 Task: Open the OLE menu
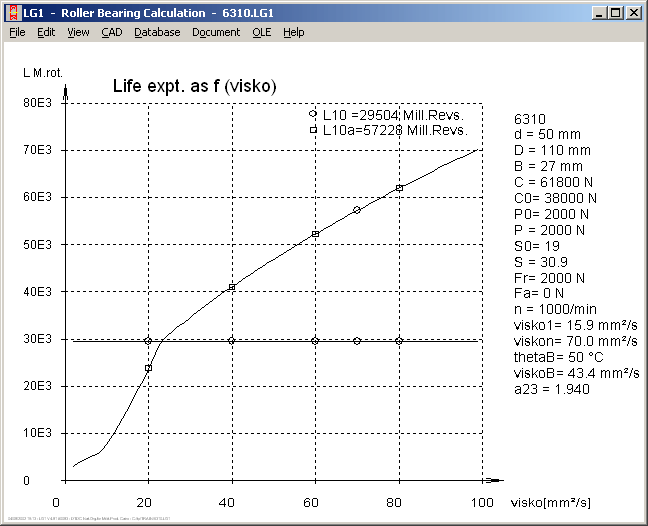(261, 32)
